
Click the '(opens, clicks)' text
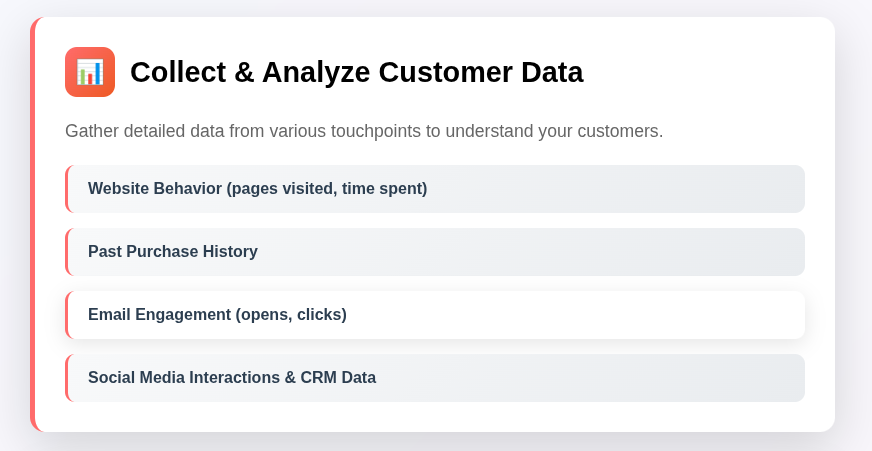[291, 315]
